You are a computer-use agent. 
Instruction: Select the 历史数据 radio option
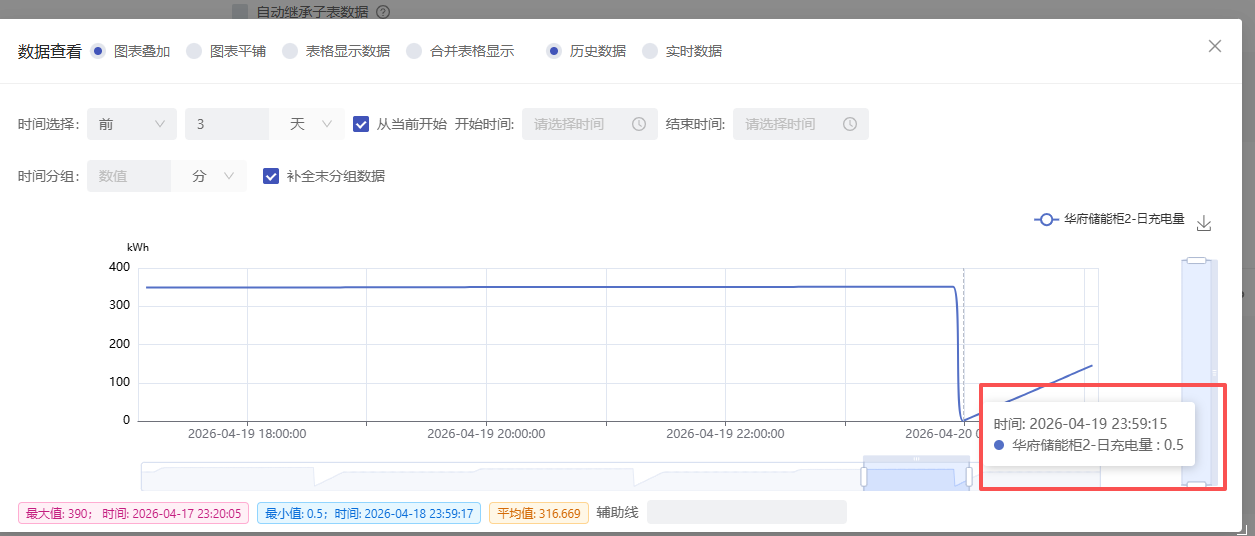pyautogui.click(x=554, y=51)
